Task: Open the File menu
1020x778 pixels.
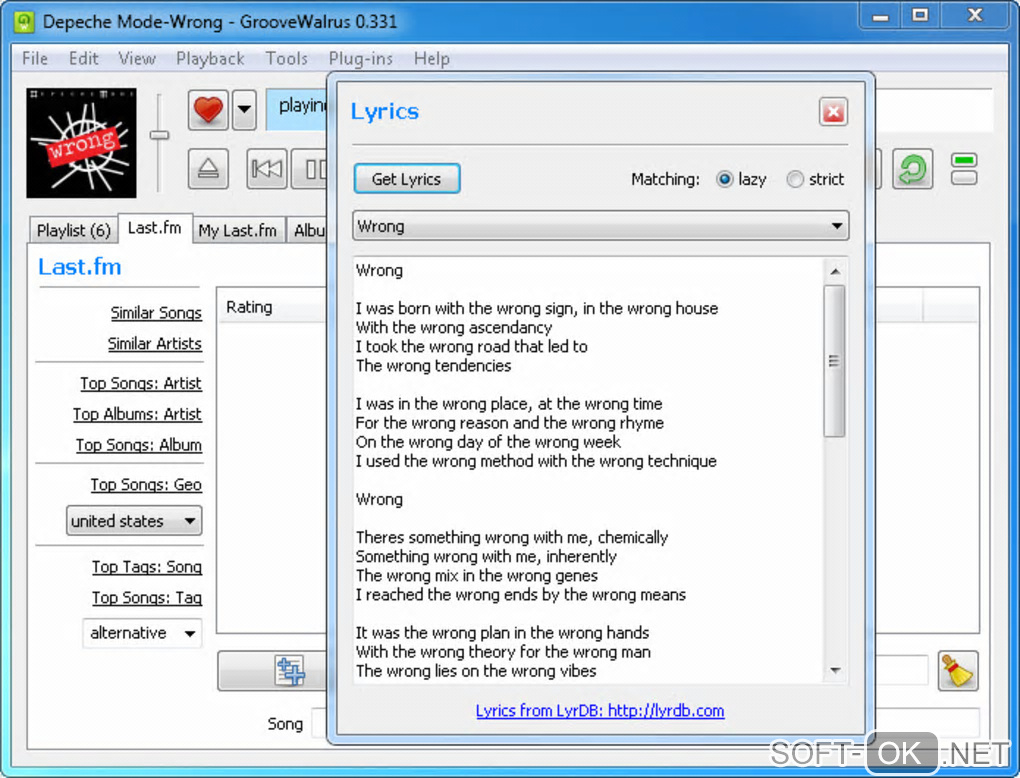Action: tap(35, 59)
